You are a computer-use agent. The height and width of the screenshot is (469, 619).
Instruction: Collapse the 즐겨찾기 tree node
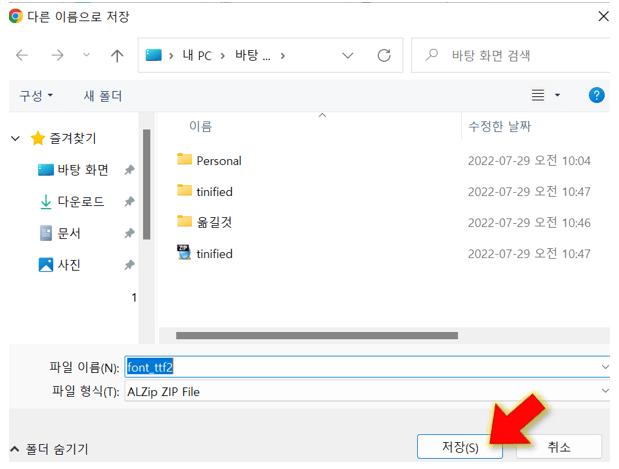[x=15, y=138]
